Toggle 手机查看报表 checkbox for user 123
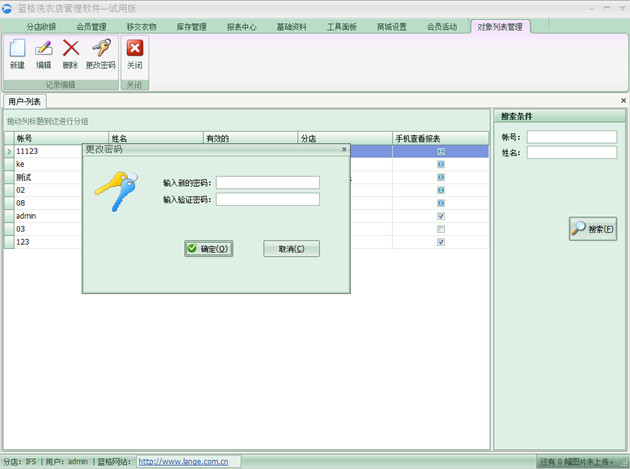 441,242
